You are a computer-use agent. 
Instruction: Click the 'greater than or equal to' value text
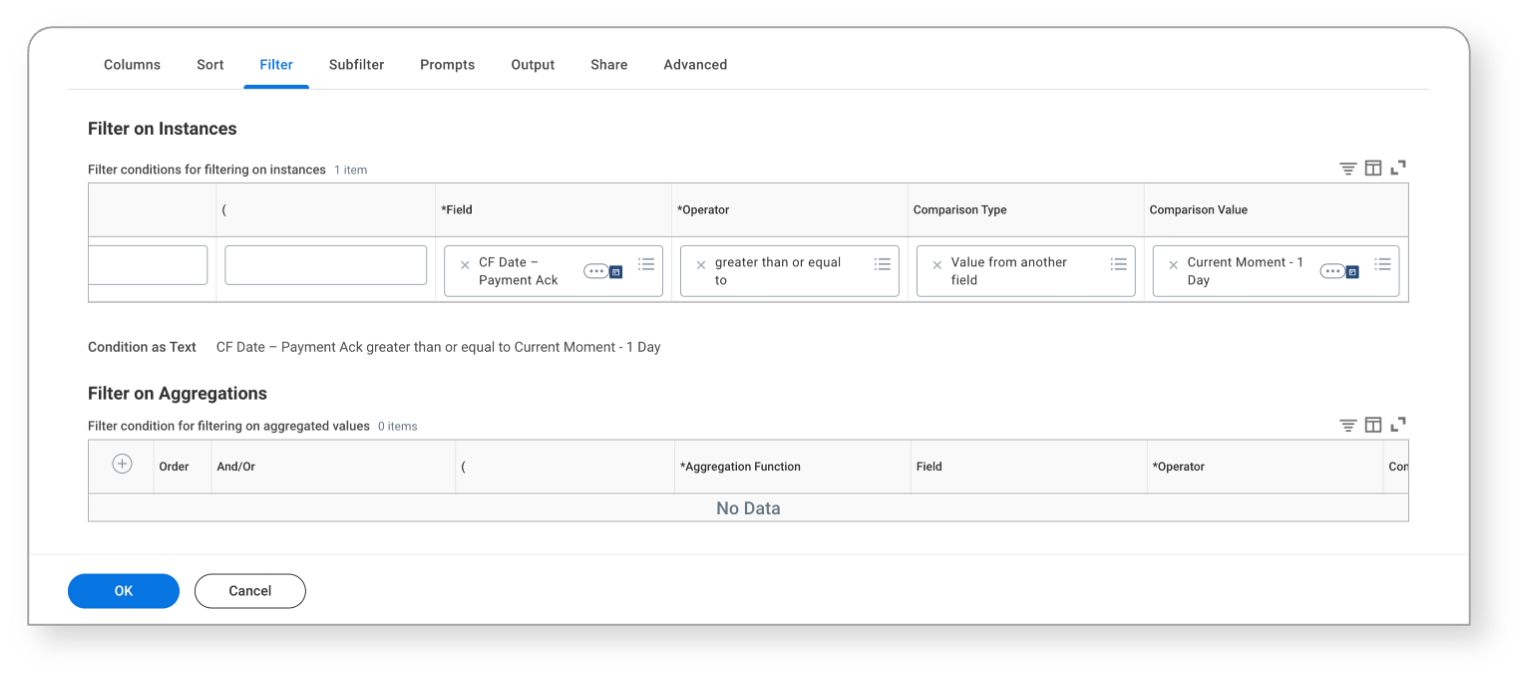(x=778, y=271)
